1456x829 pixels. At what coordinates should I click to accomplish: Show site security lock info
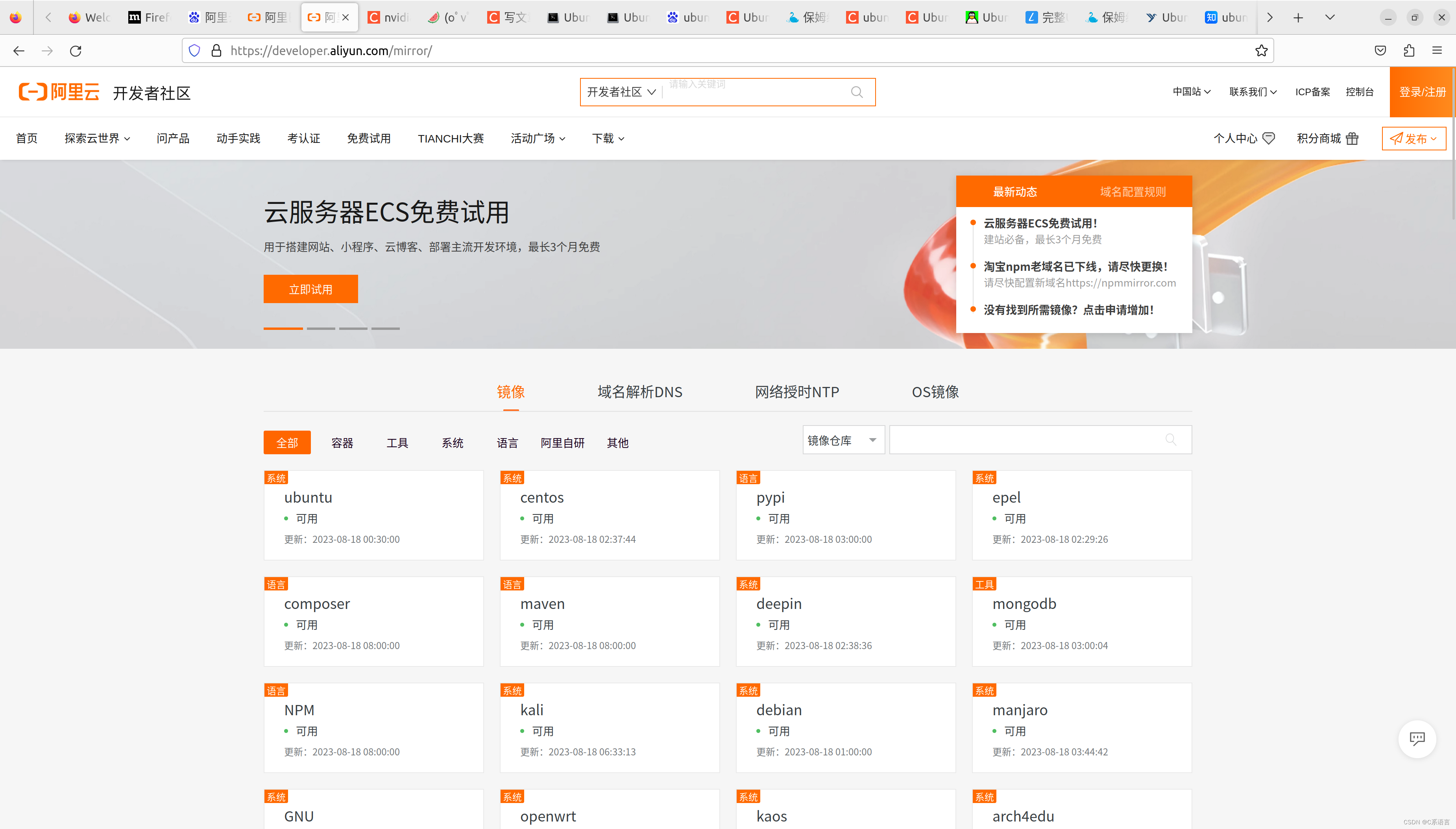216,51
